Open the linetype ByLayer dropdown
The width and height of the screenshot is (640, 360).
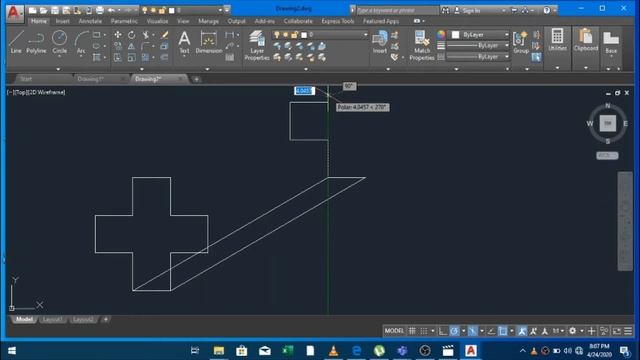pos(479,57)
